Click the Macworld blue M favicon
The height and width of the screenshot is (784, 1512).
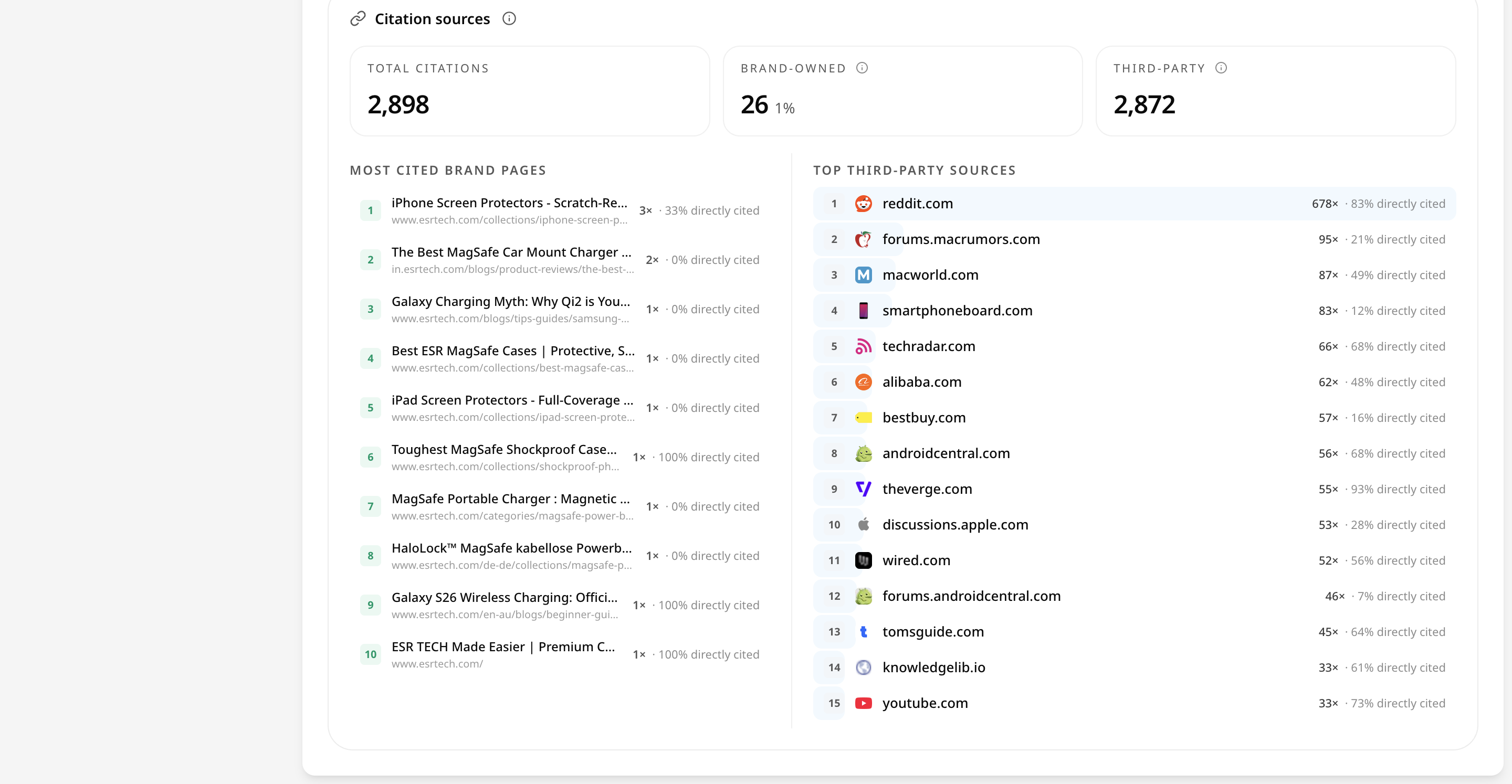coord(864,275)
